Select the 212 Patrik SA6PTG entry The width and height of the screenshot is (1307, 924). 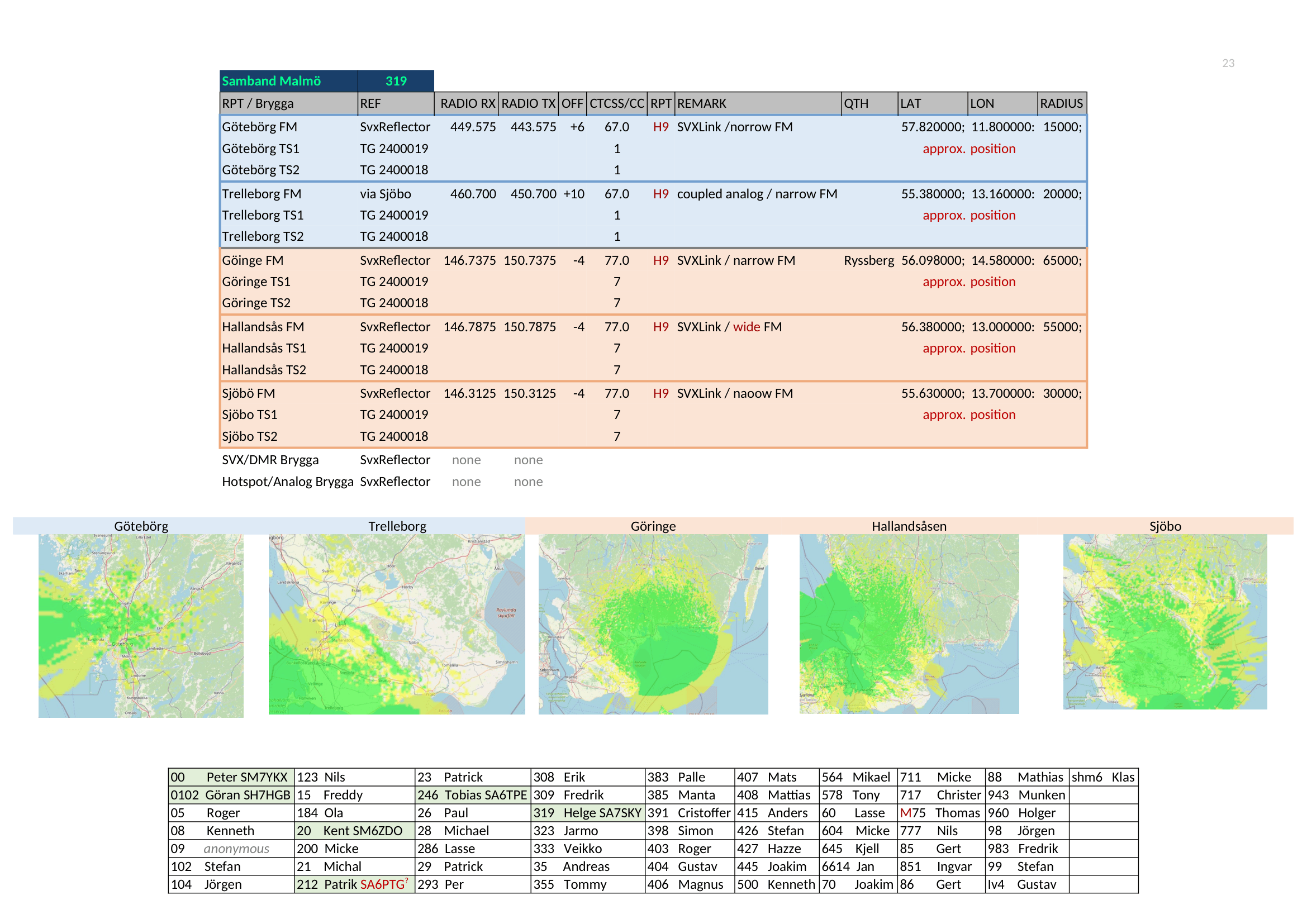coord(354,884)
